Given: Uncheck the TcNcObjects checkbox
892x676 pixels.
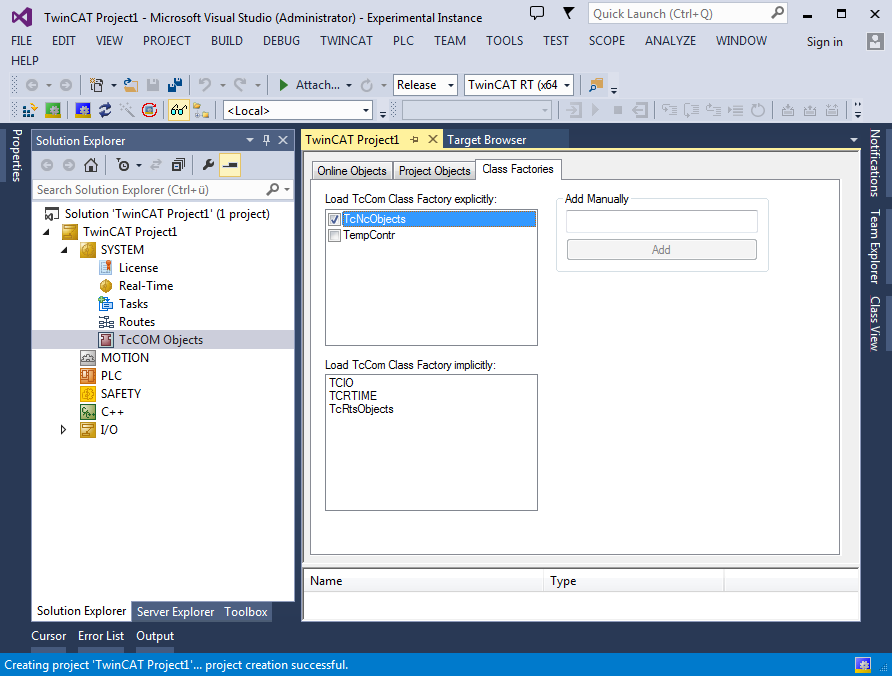Looking at the screenshot, I should coord(334,219).
